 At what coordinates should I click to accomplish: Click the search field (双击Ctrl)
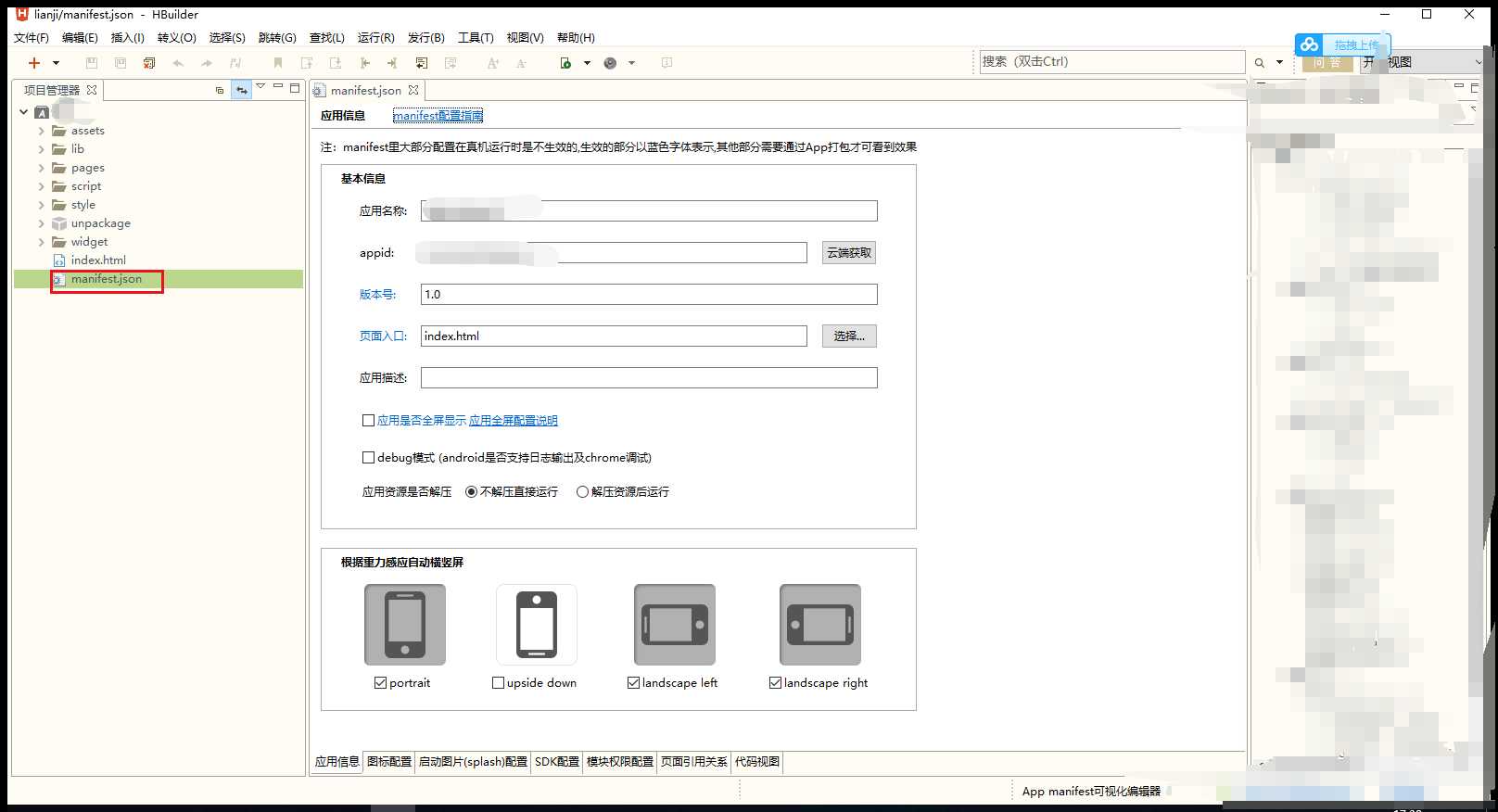[x=1112, y=62]
